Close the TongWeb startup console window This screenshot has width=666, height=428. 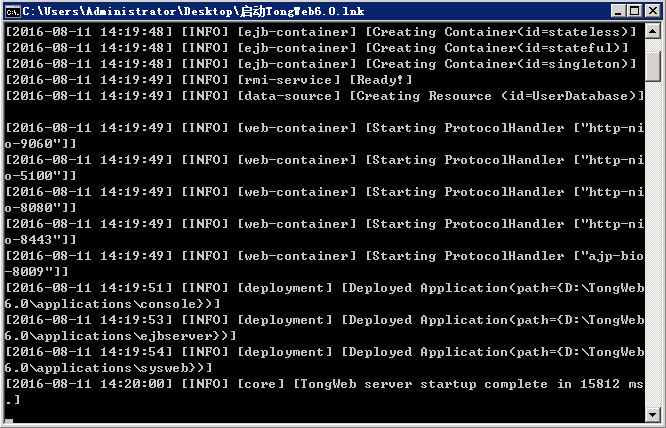coord(651,10)
